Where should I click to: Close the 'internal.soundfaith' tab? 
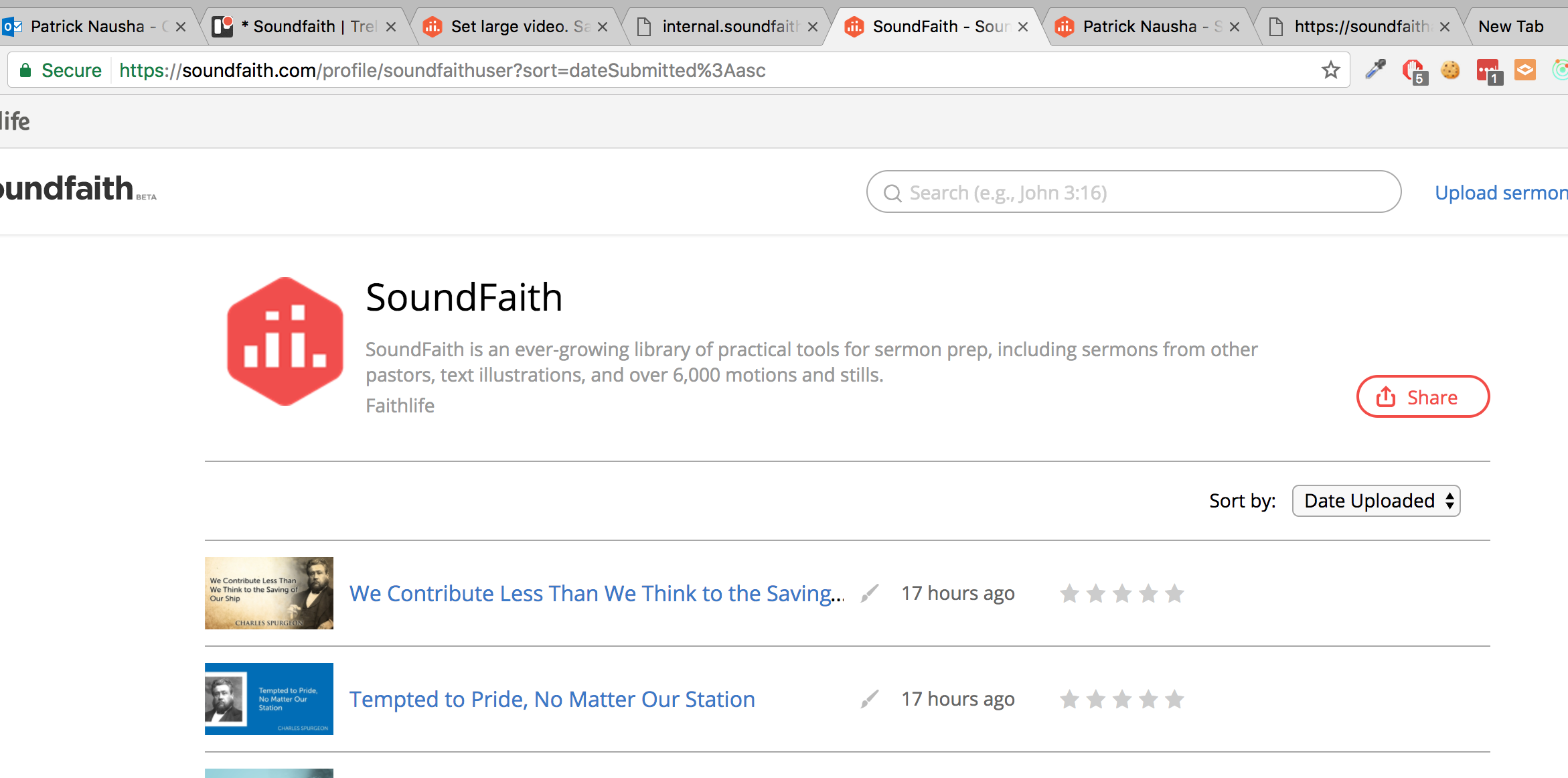coord(813,27)
